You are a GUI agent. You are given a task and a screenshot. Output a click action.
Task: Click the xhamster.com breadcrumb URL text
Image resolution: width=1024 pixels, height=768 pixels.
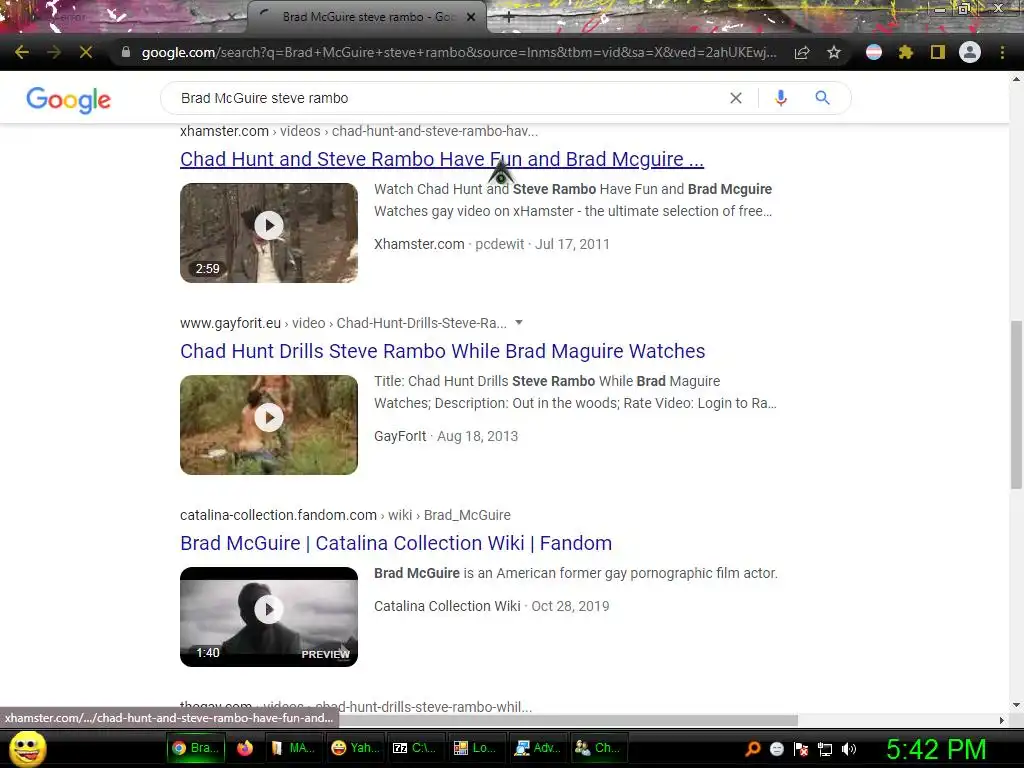click(359, 131)
